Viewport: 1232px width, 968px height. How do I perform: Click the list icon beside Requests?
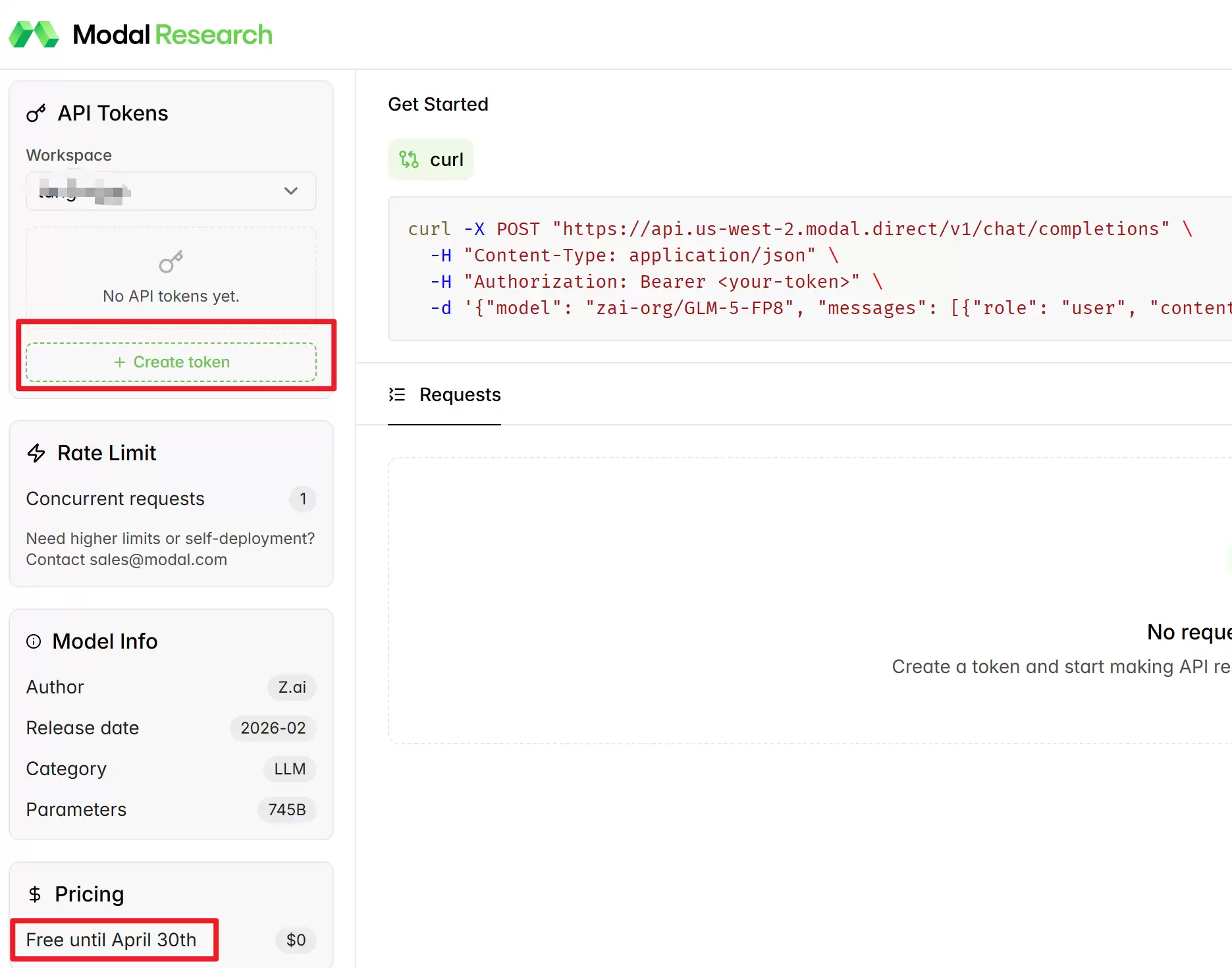pos(397,394)
